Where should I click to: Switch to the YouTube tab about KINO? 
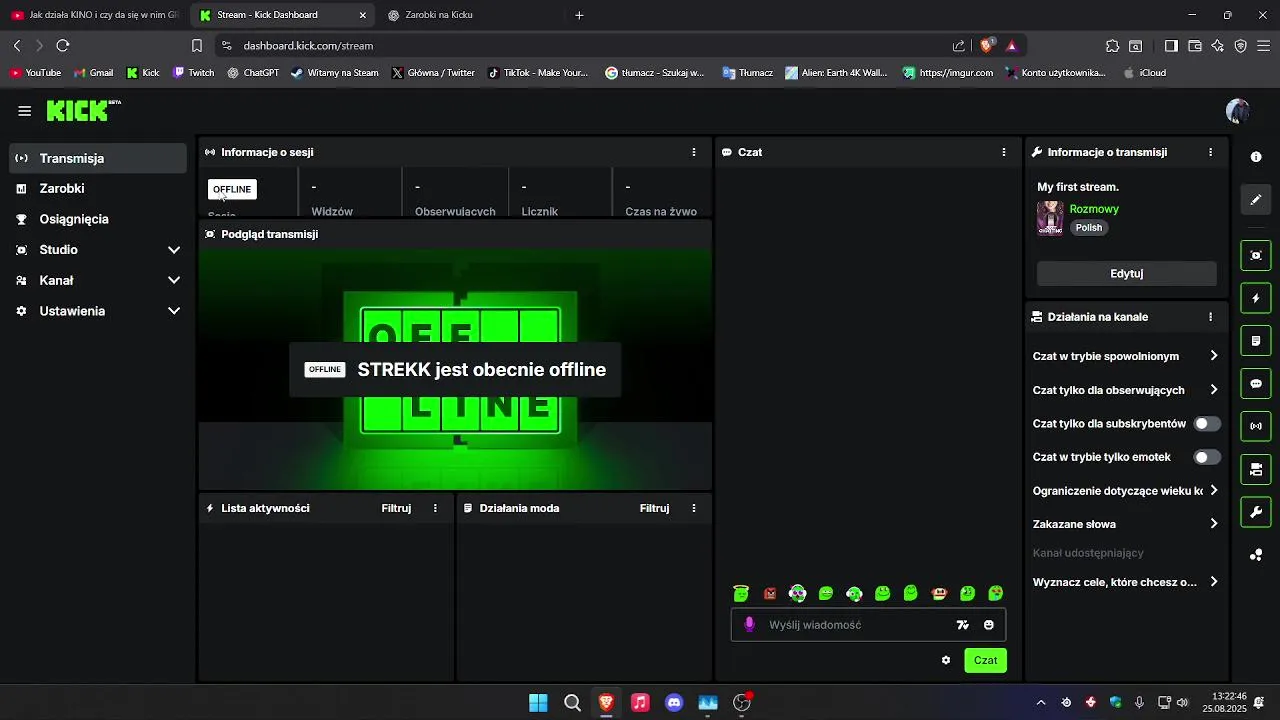coord(93,15)
